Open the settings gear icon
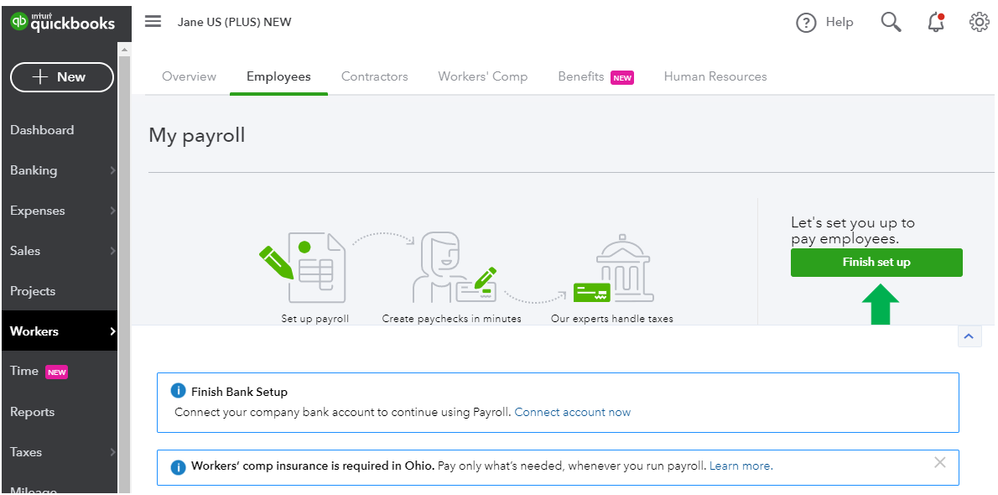998x495 pixels. [x=979, y=22]
